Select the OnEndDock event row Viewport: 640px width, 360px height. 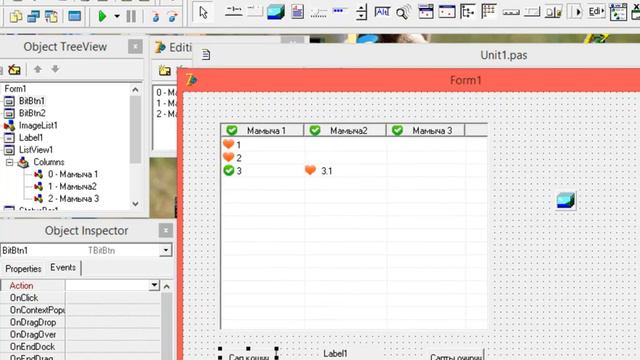[80, 347]
